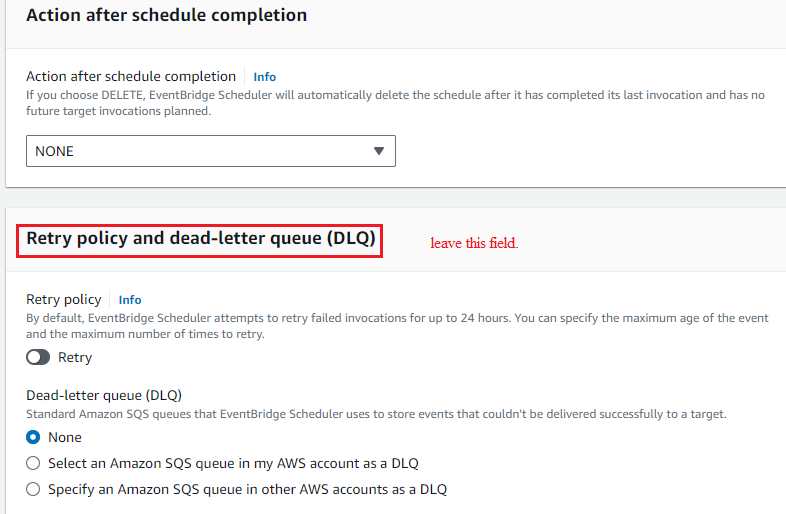Enable the Retry toggle switch
786x514 pixels.
38,357
